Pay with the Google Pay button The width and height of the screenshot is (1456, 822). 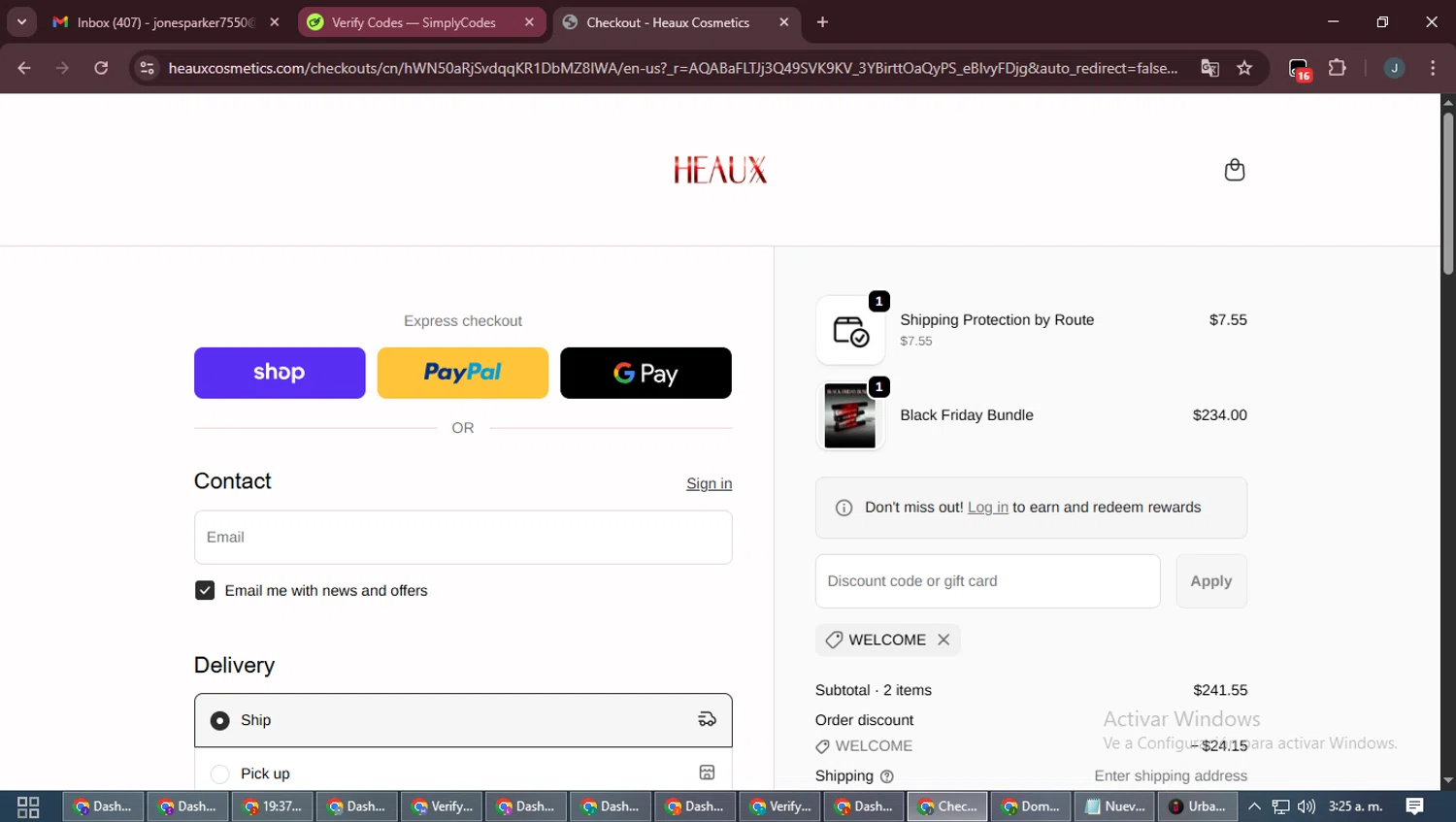point(645,373)
